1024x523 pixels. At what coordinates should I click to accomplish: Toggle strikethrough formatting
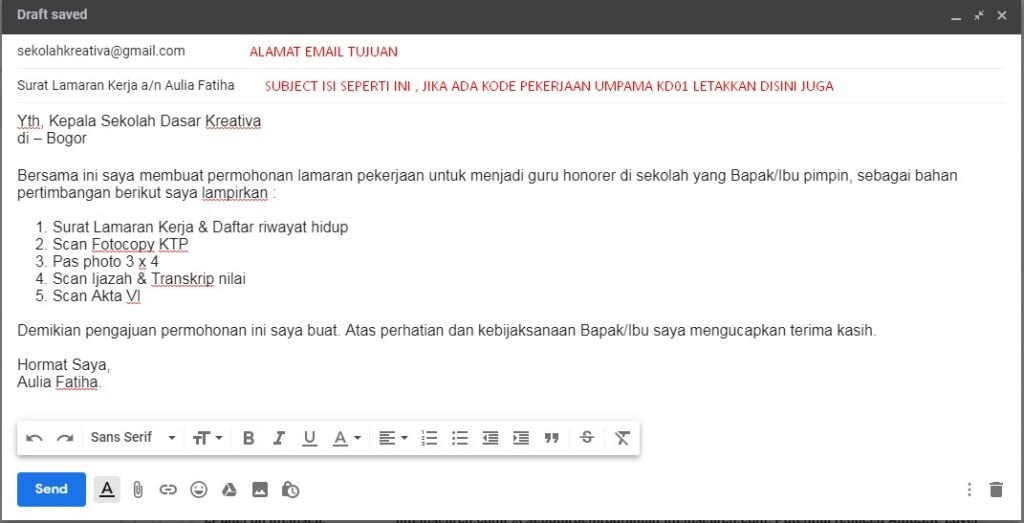587,437
